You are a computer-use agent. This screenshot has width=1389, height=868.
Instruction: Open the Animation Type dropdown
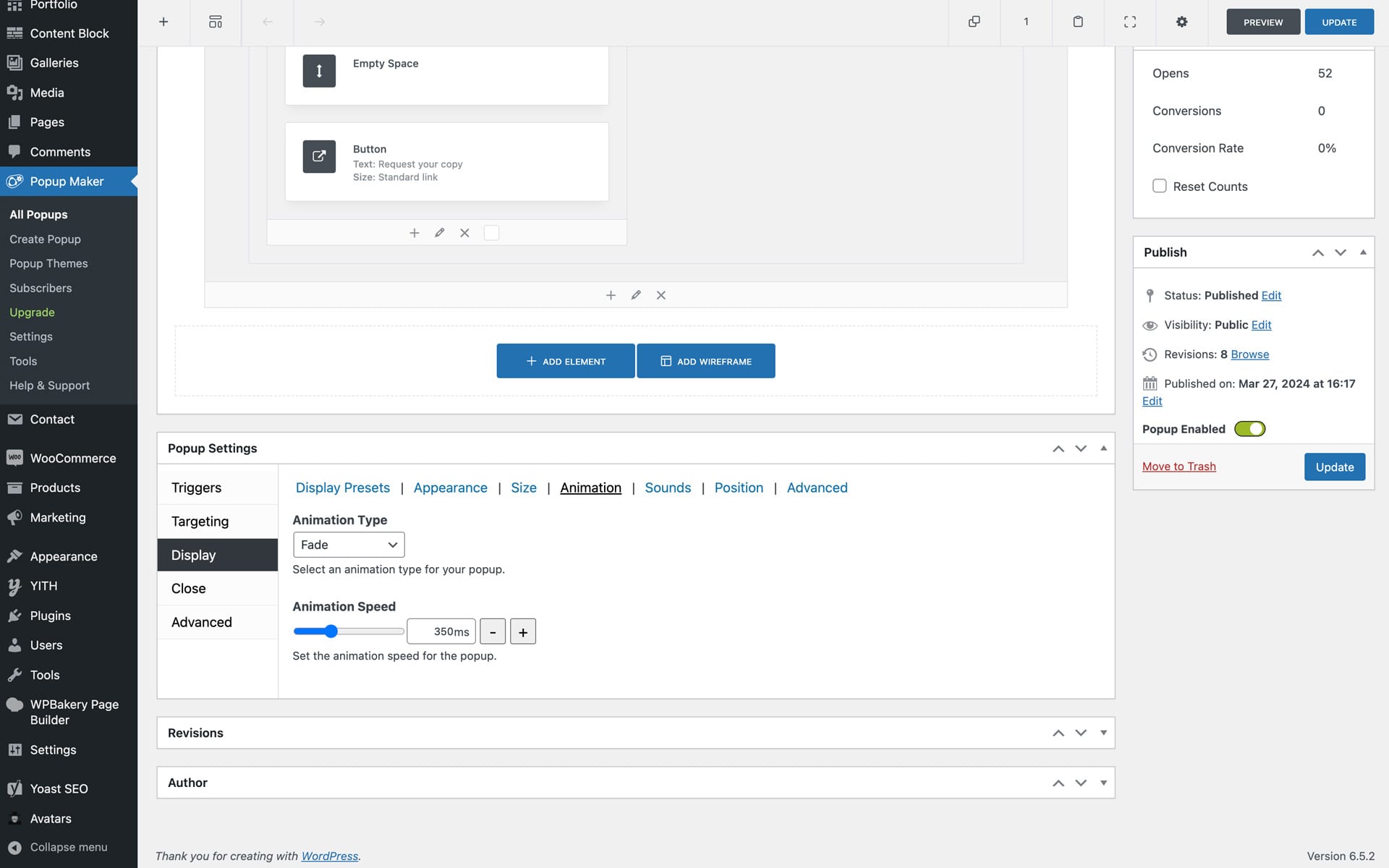tap(349, 545)
